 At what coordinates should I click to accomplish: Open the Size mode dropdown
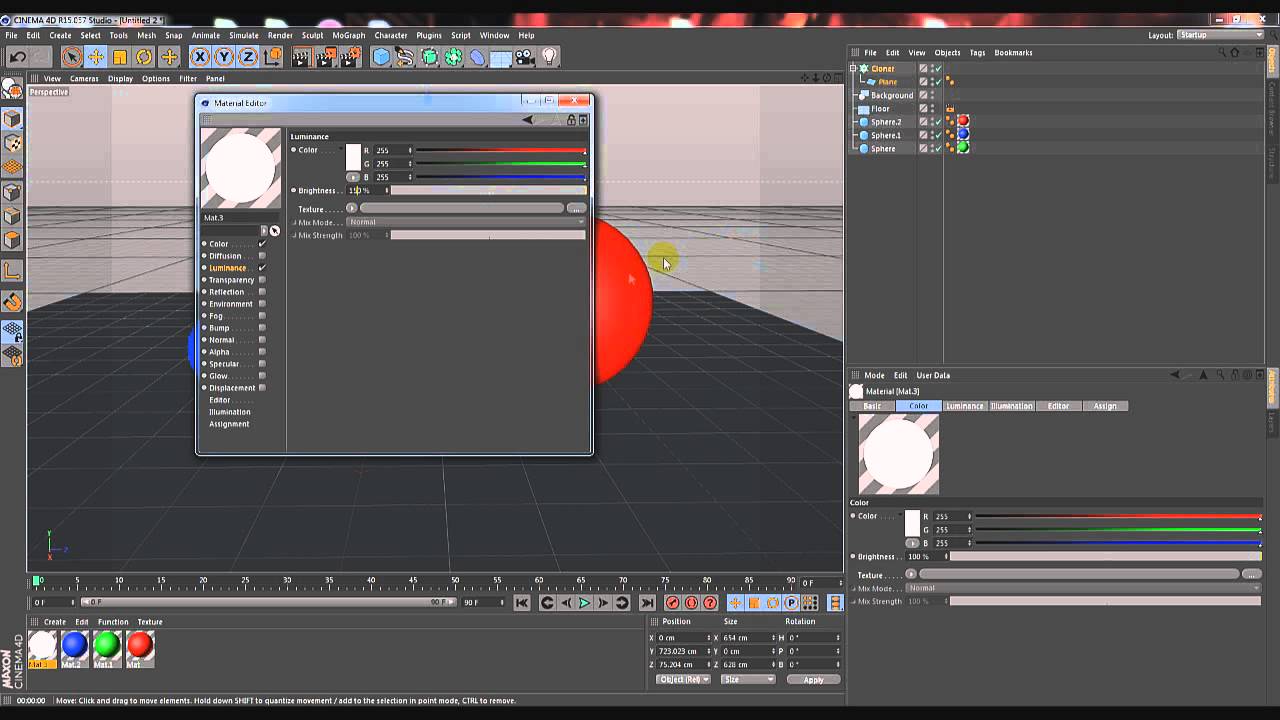click(749, 680)
